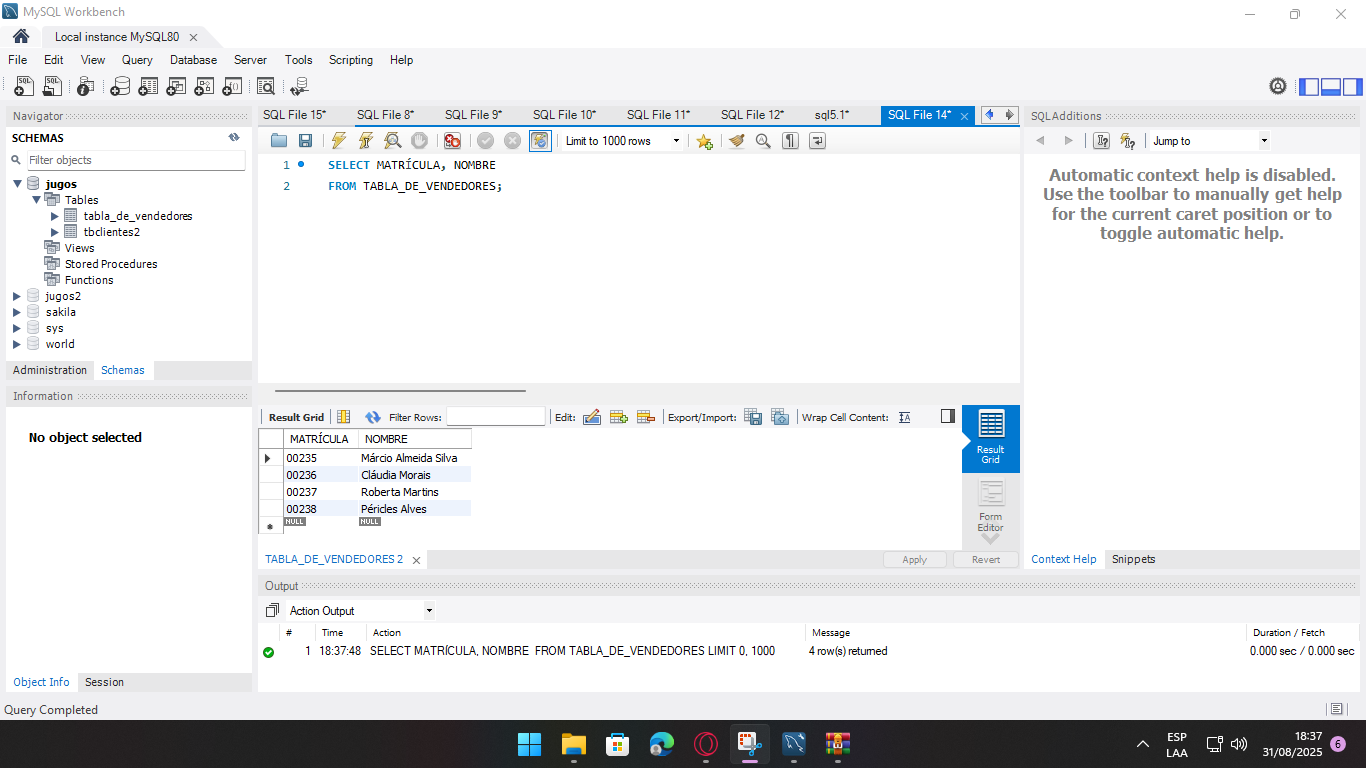Click the Filter objects search field
The width and height of the screenshot is (1366, 768).
click(x=134, y=160)
